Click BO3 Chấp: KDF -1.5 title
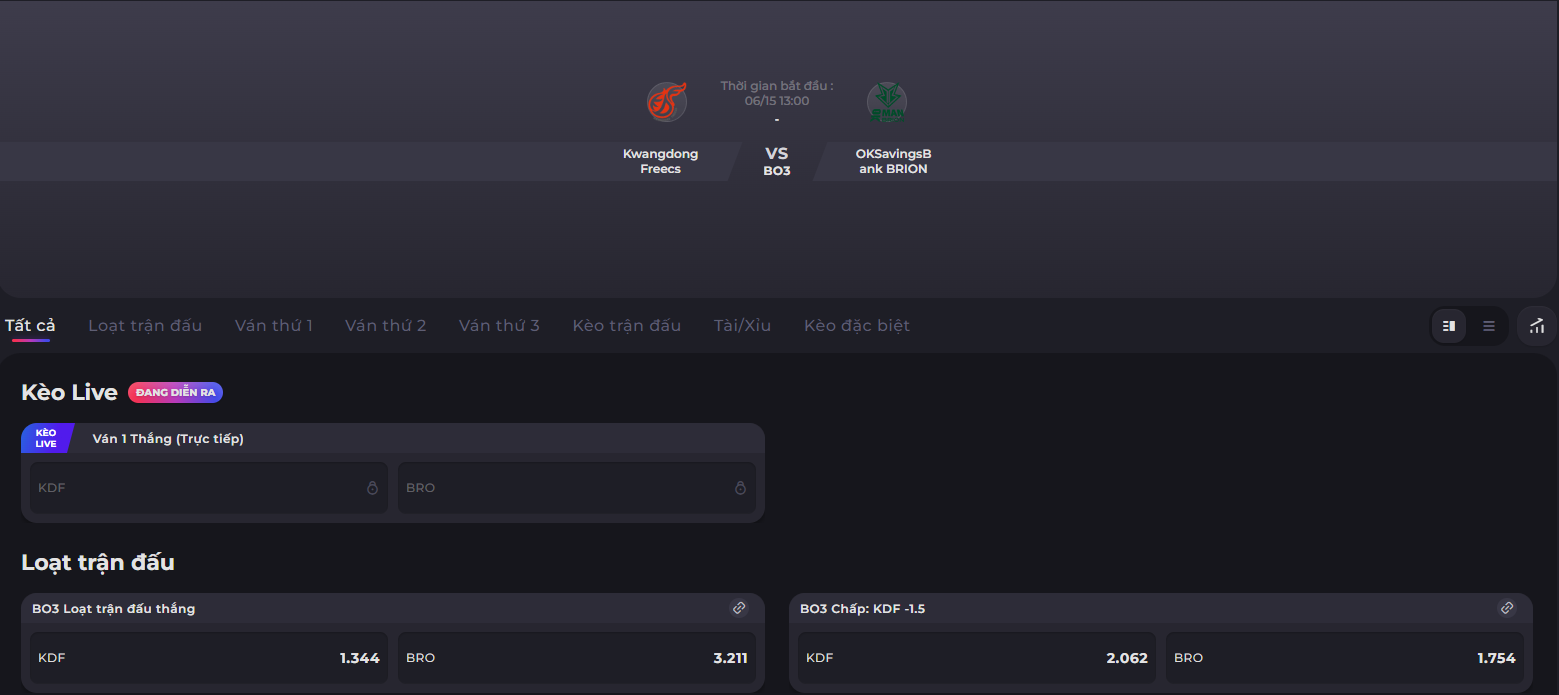 pyautogui.click(x=863, y=609)
